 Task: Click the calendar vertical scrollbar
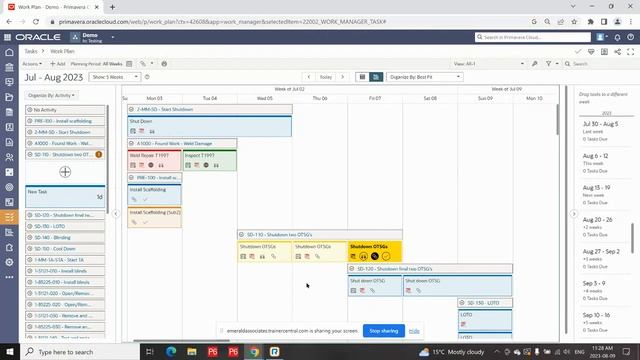(557, 119)
